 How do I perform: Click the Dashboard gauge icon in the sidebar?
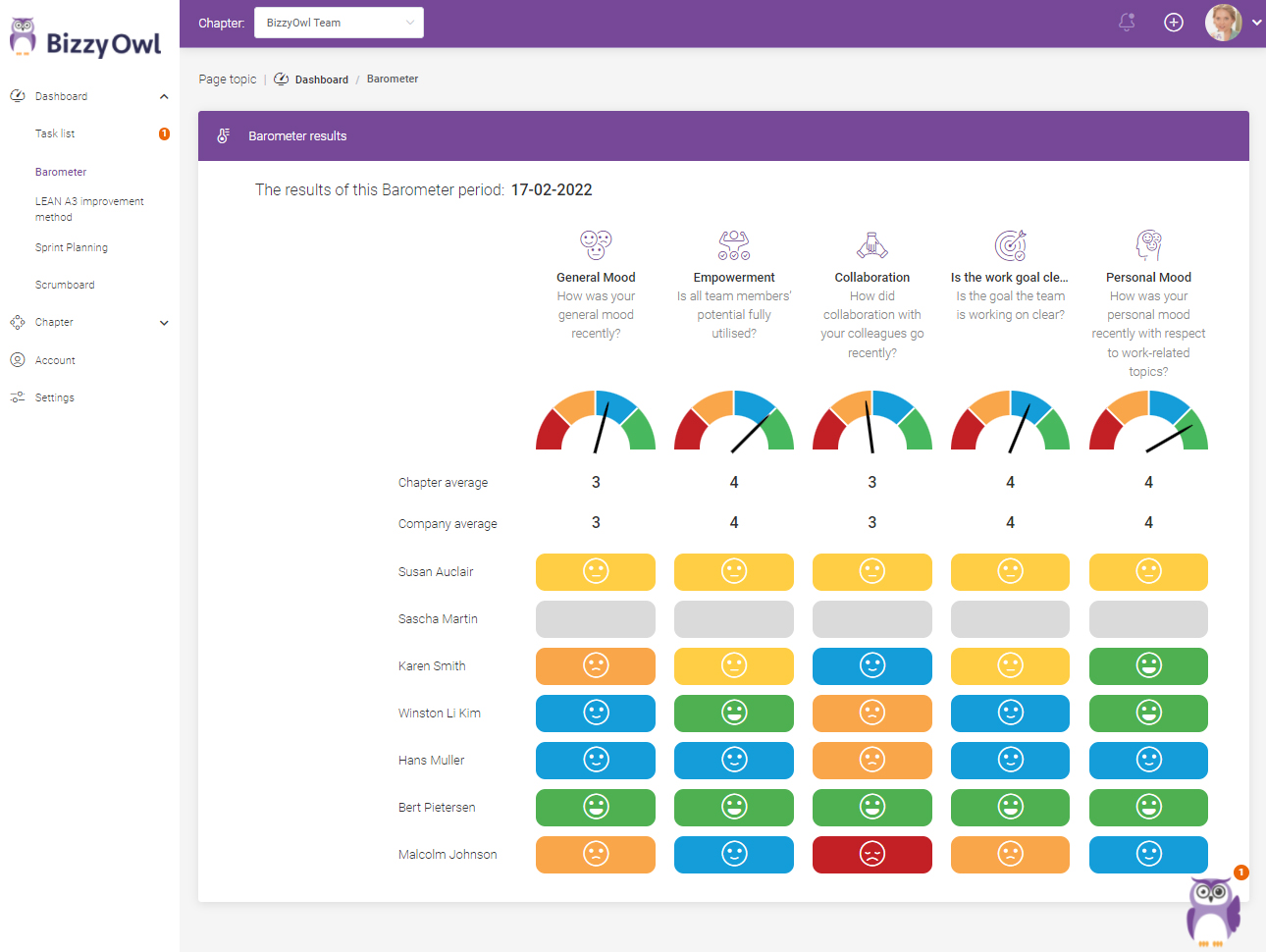click(17, 95)
